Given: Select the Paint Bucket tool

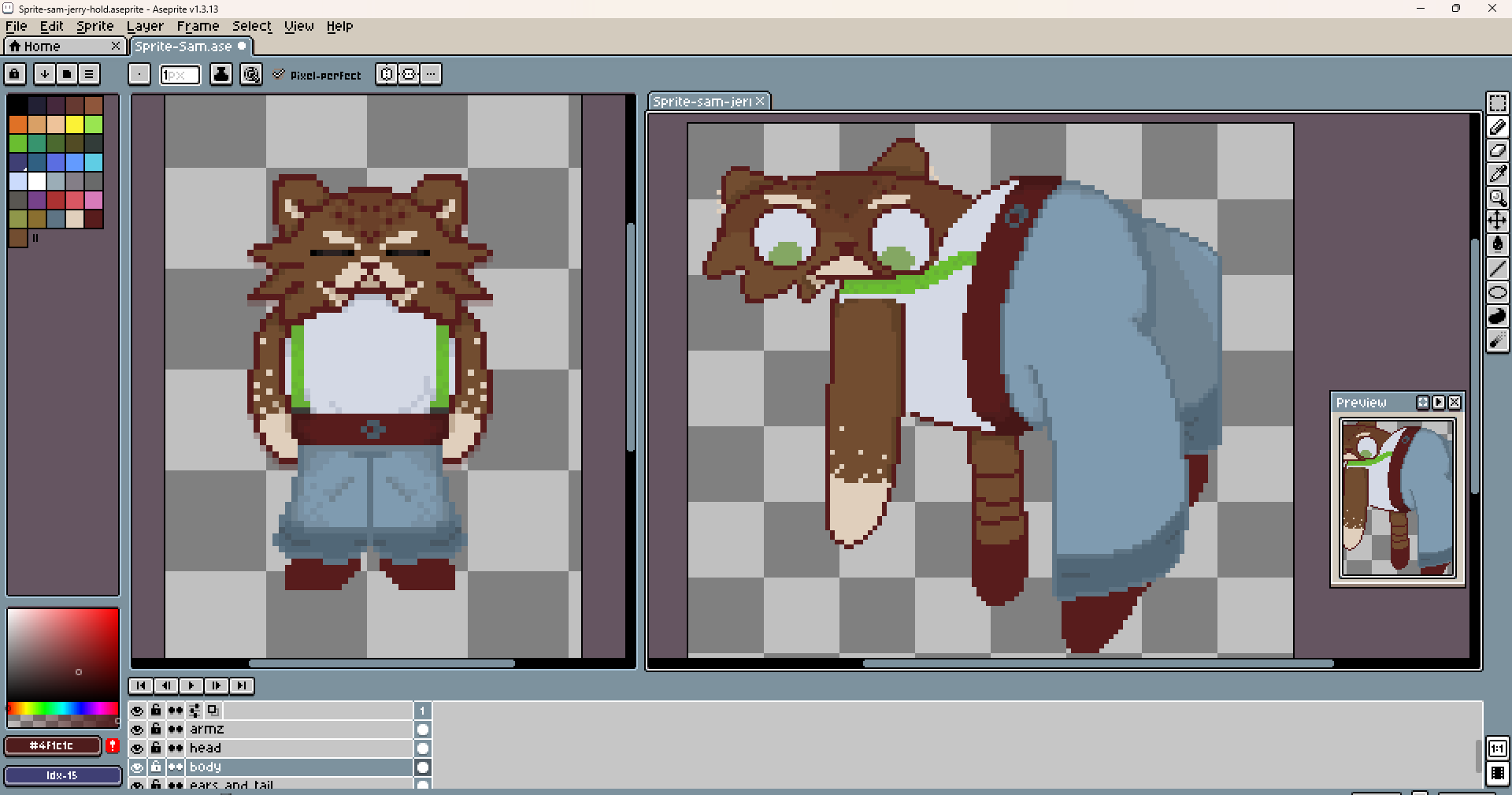Looking at the screenshot, I should tap(1497, 244).
